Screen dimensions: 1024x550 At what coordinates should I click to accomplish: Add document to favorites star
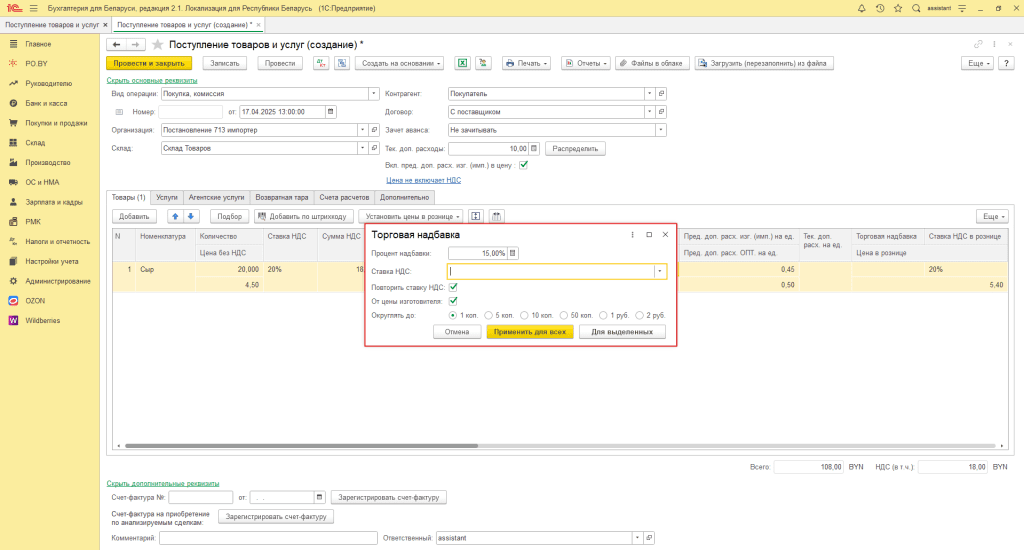(157, 44)
